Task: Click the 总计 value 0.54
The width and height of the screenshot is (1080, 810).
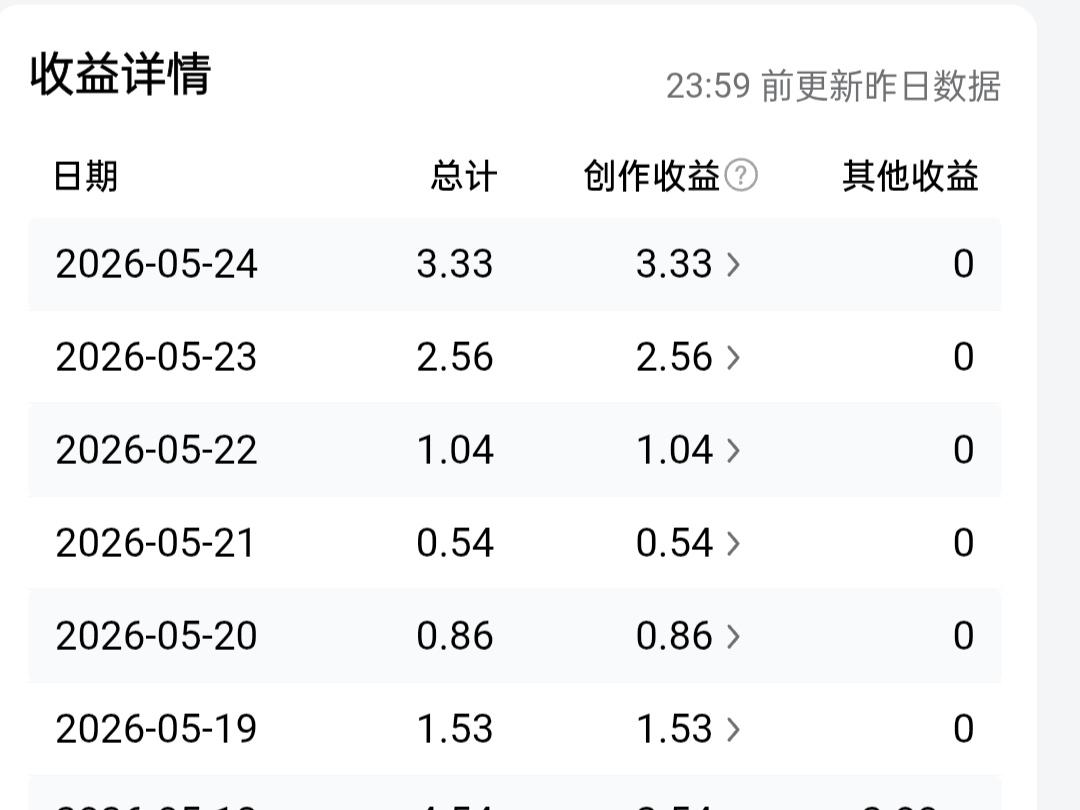Action: pyautogui.click(x=455, y=543)
